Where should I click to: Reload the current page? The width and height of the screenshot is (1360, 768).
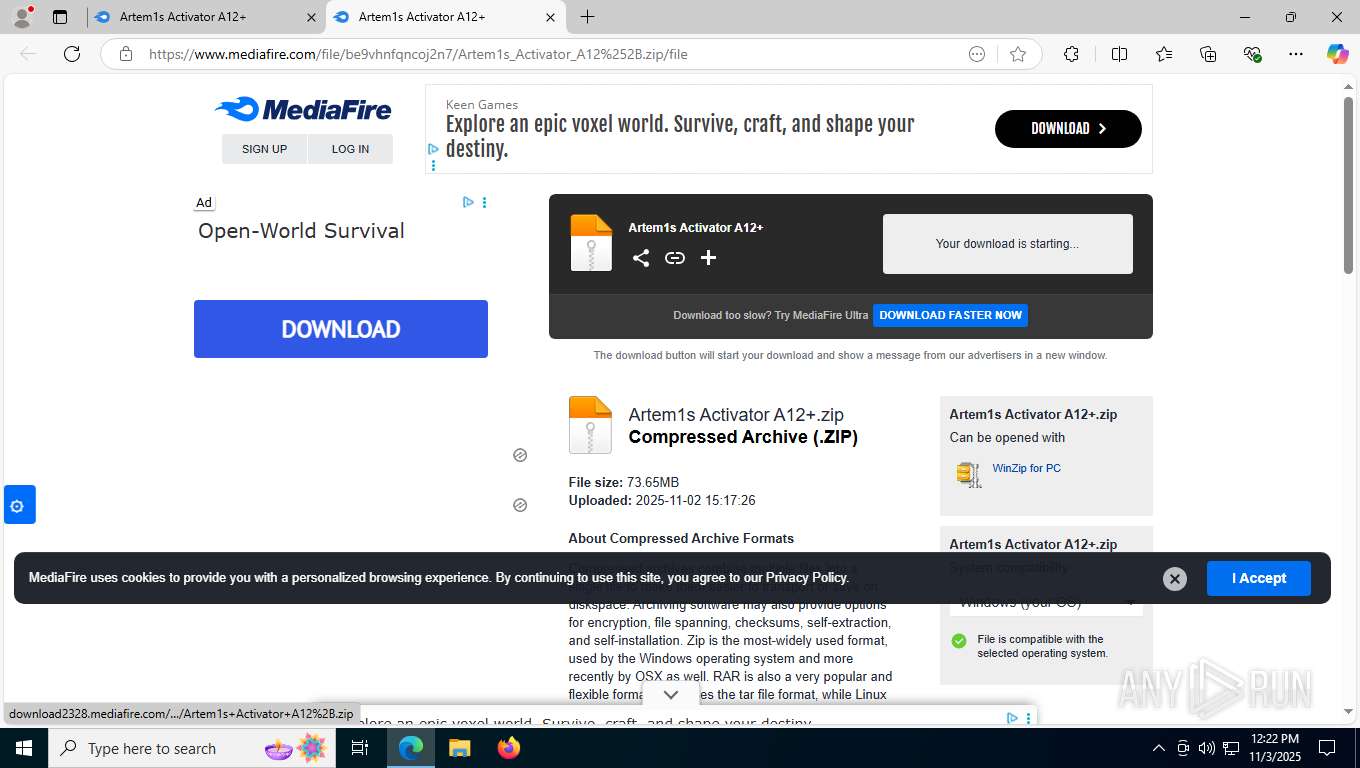click(72, 54)
